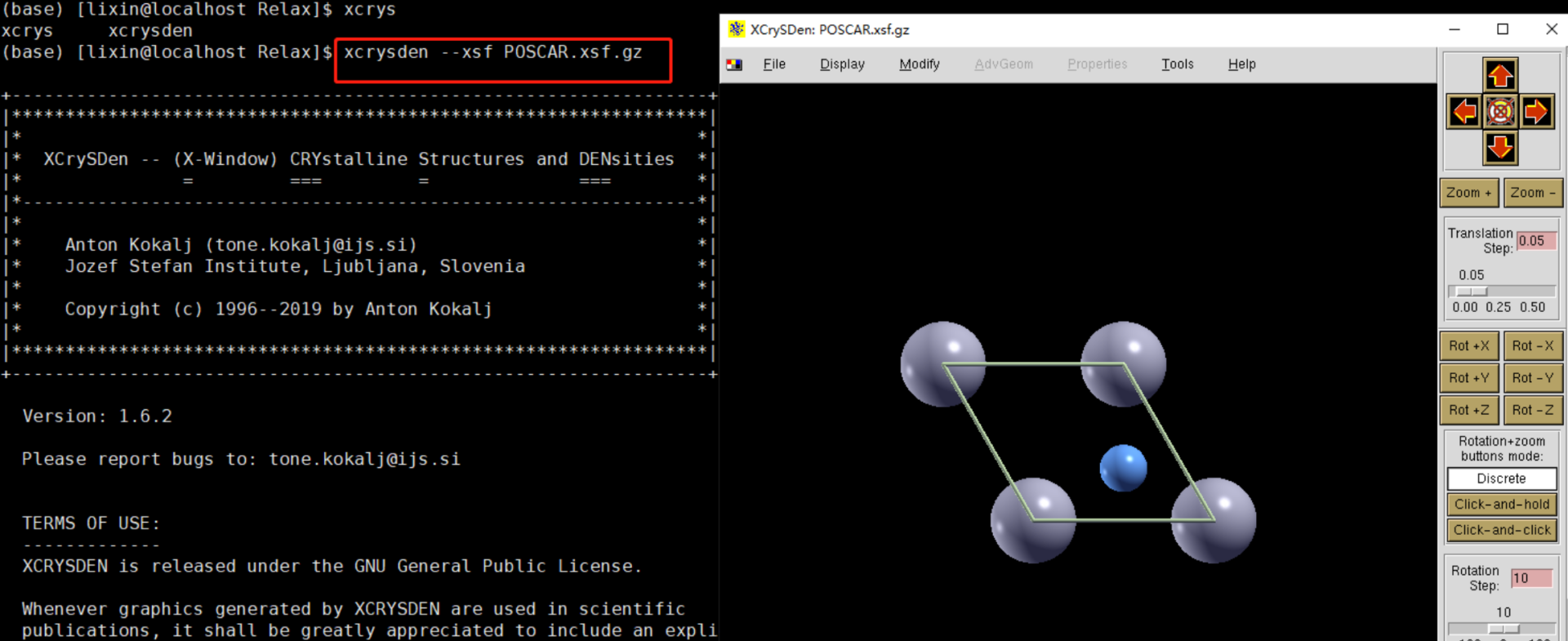The image size is (1568, 641).
Task: Click the Rotation Step input field
Action: pyautogui.click(x=1531, y=578)
